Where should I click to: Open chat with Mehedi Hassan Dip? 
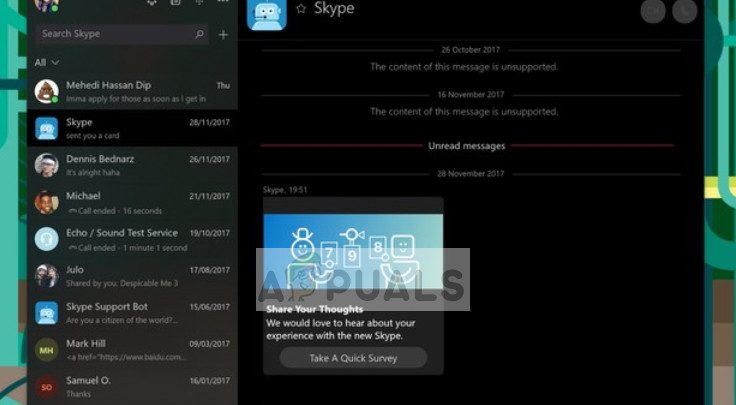click(x=132, y=91)
